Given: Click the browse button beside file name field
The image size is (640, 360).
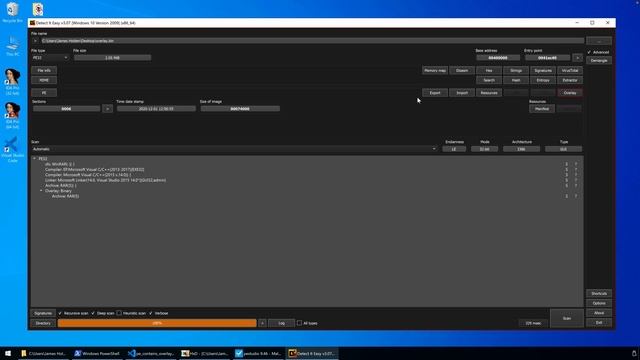Looking at the screenshot, I should pos(599,41).
